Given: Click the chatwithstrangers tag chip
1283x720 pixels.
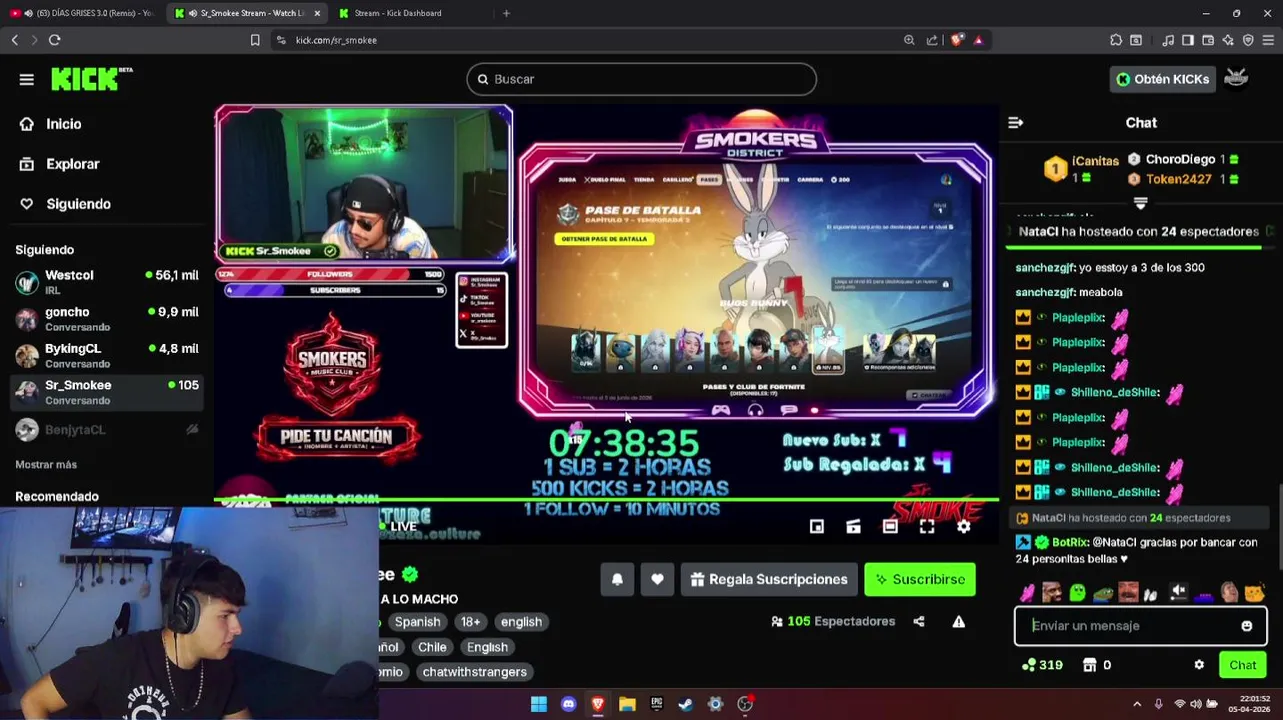Looking at the screenshot, I should [x=474, y=672].
